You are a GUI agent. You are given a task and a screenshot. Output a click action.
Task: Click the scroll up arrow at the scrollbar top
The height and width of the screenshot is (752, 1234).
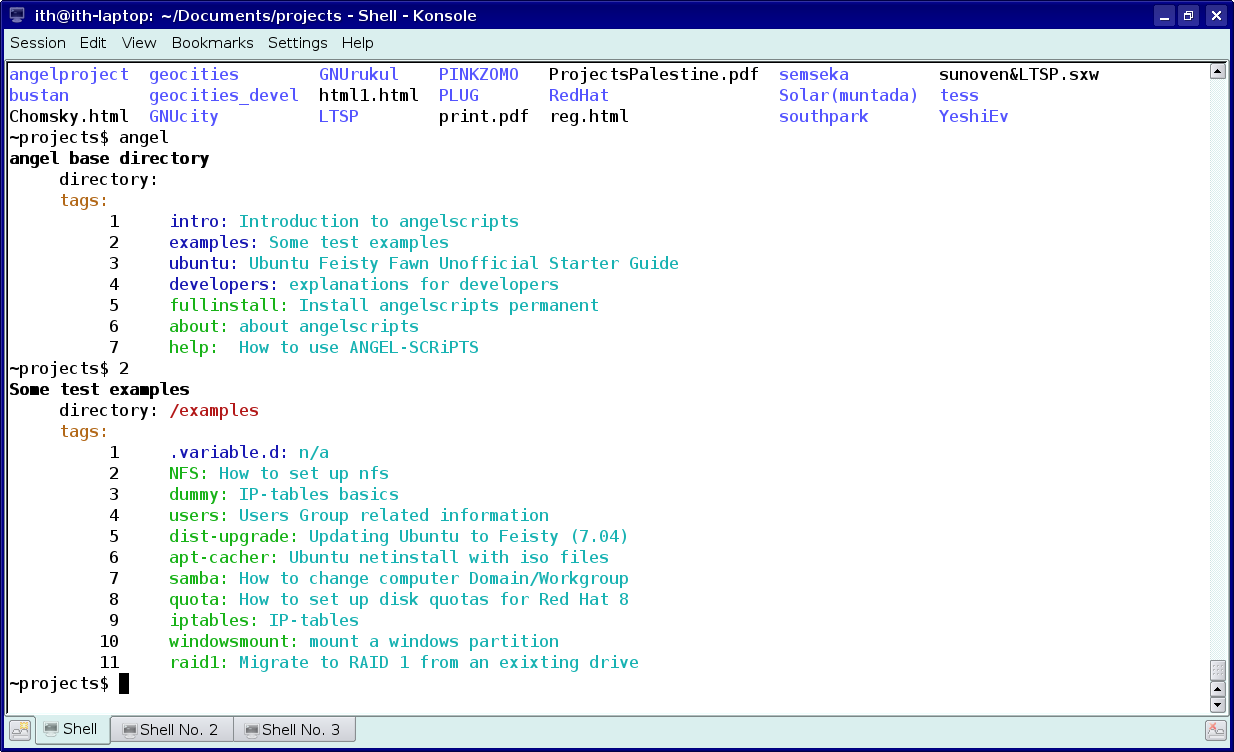tap(1217, 71)
